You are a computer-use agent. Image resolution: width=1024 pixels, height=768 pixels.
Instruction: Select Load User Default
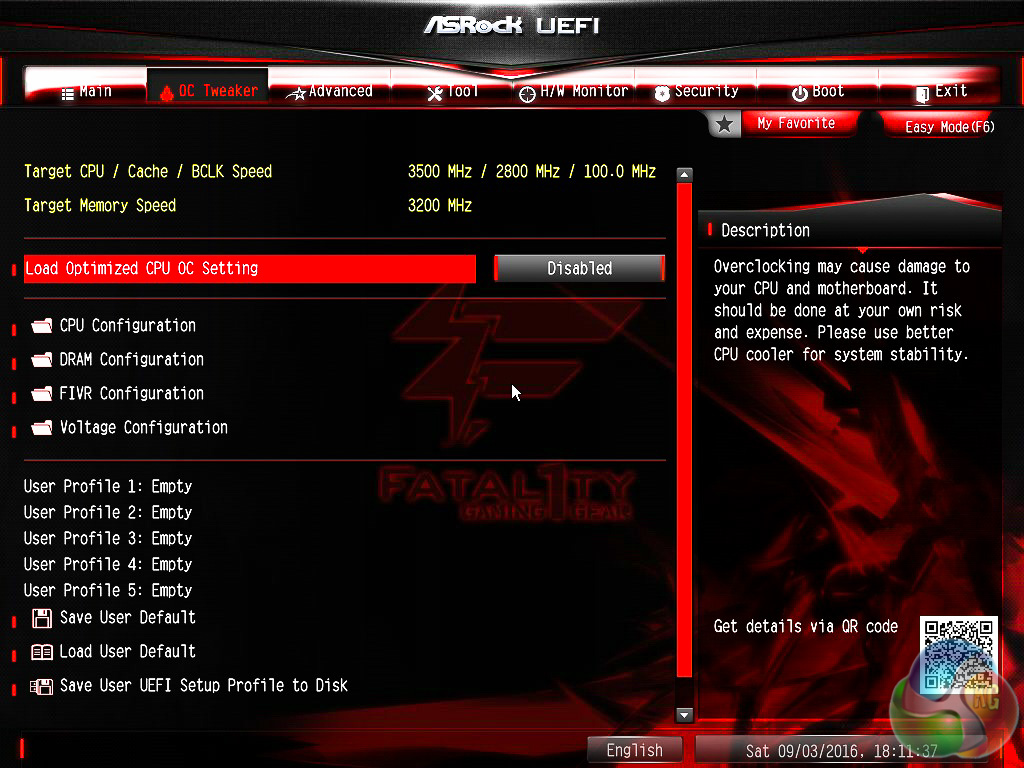127,651
